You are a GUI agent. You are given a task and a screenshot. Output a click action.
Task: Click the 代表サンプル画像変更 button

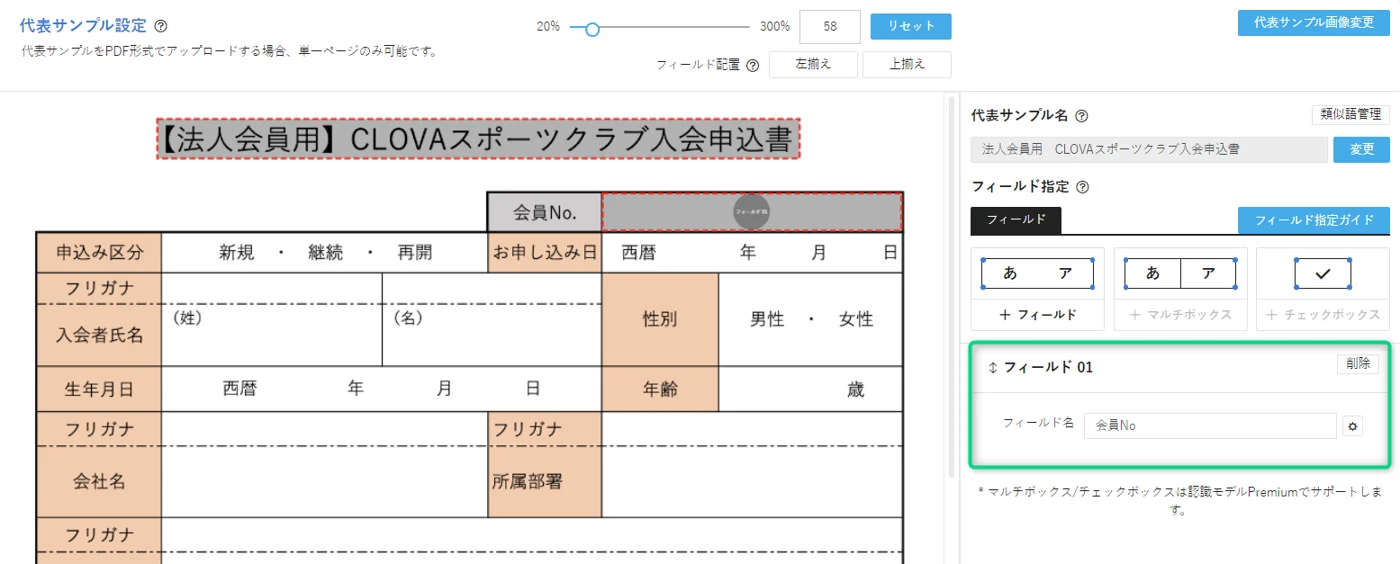[x=1313, y=23]
